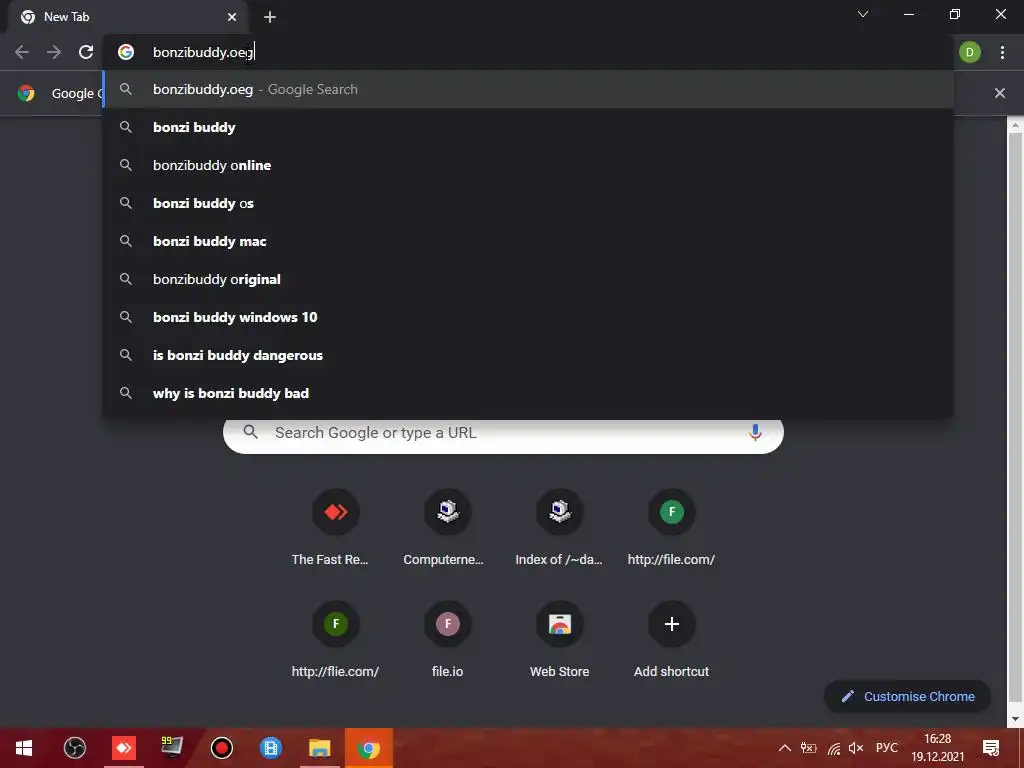The width and height of the screenshot is (1024, 768).
Task: Choose 'bonzibuddy online' suggestion
Action: click(x=528, y=165)
